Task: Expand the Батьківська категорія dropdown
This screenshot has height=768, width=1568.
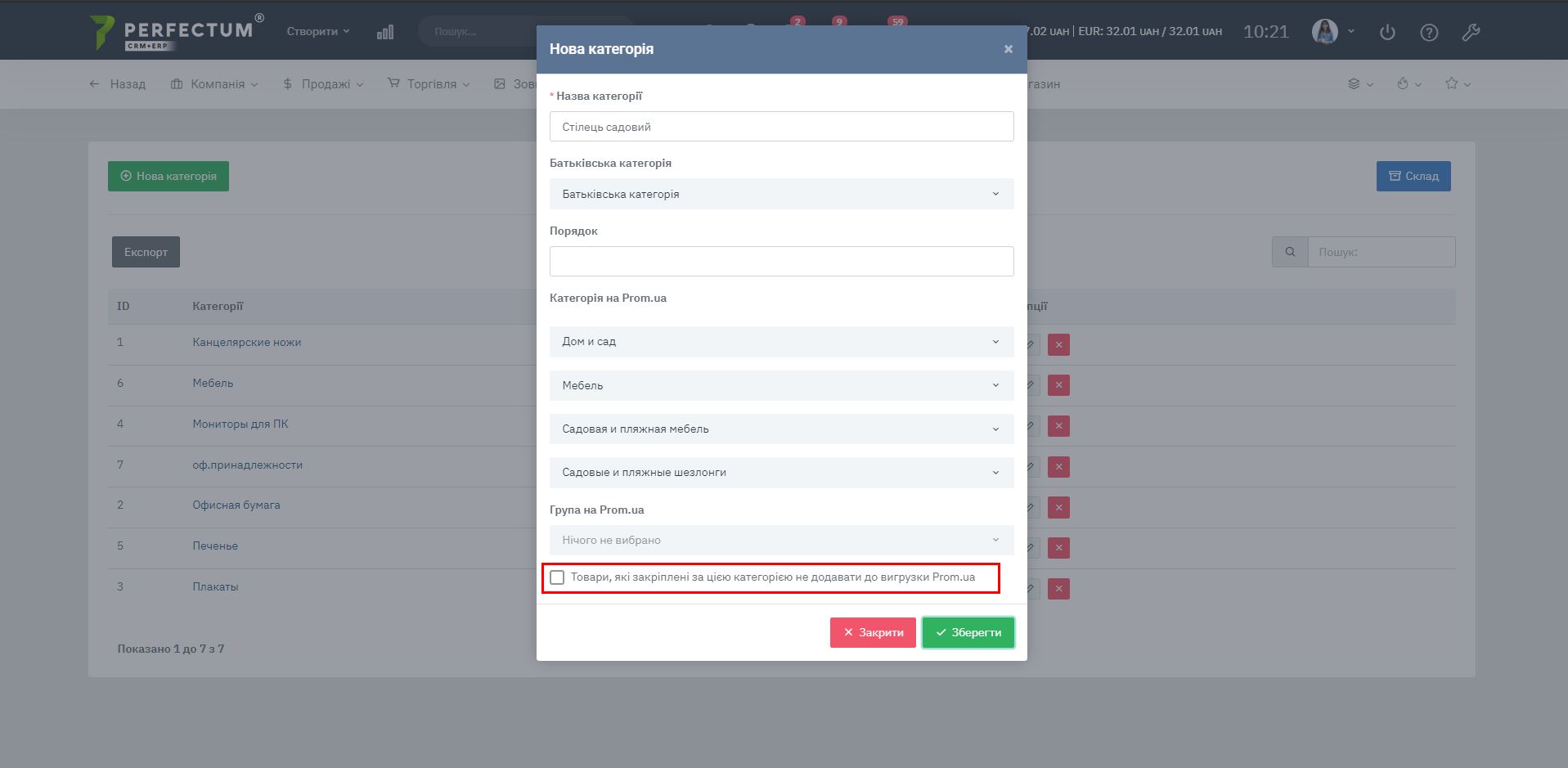Action: (781, 194)
